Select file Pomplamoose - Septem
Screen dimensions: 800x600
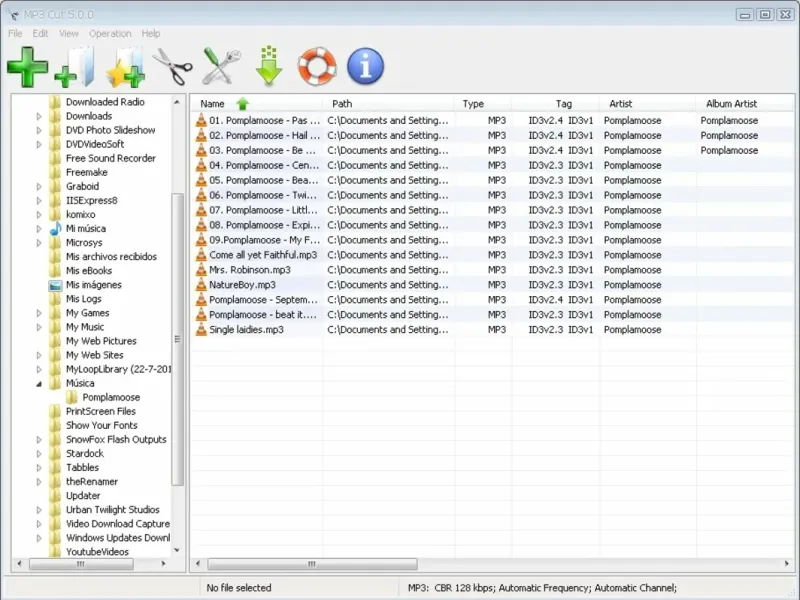coord(263,300)
